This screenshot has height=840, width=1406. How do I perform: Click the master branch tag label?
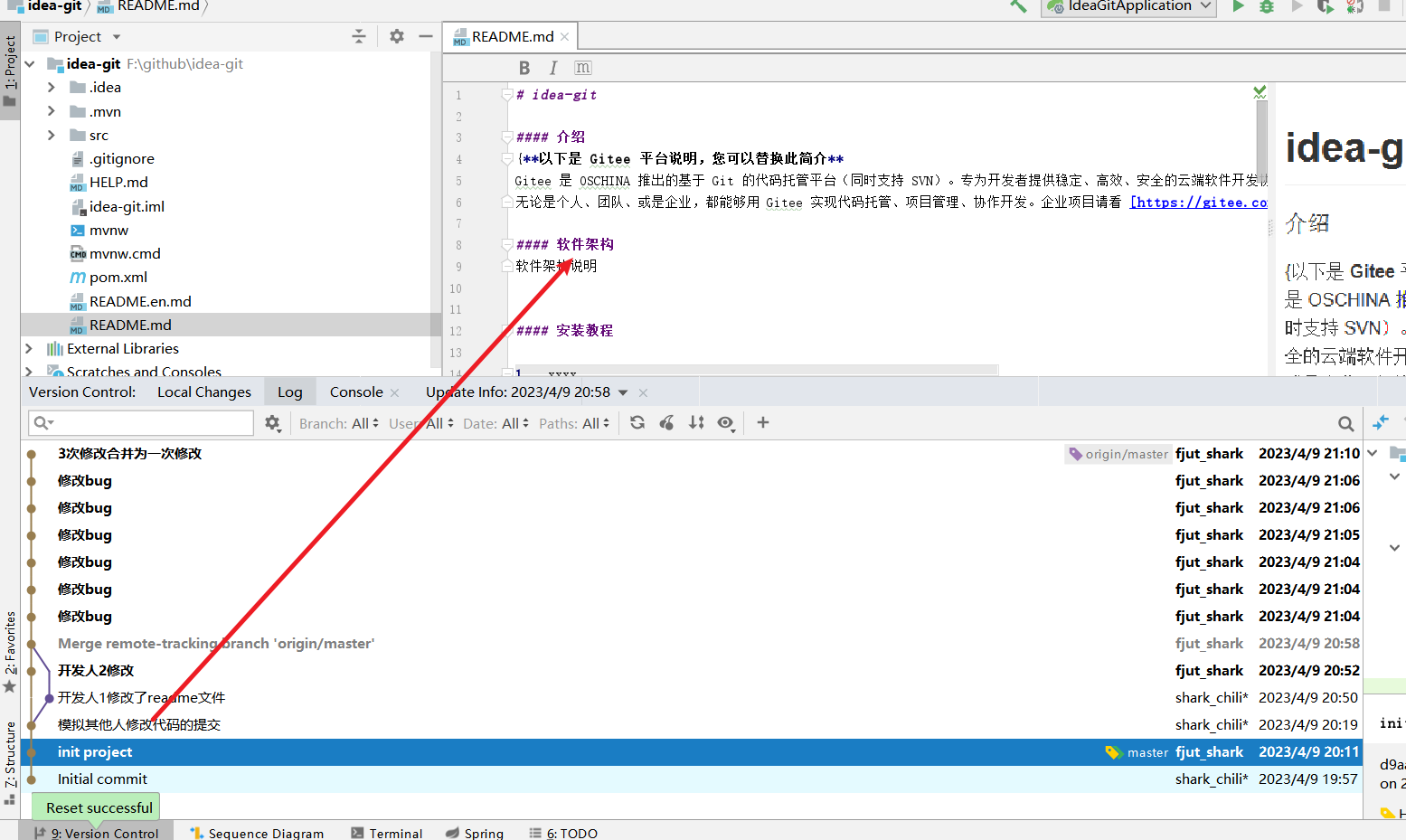[1137, 752]
